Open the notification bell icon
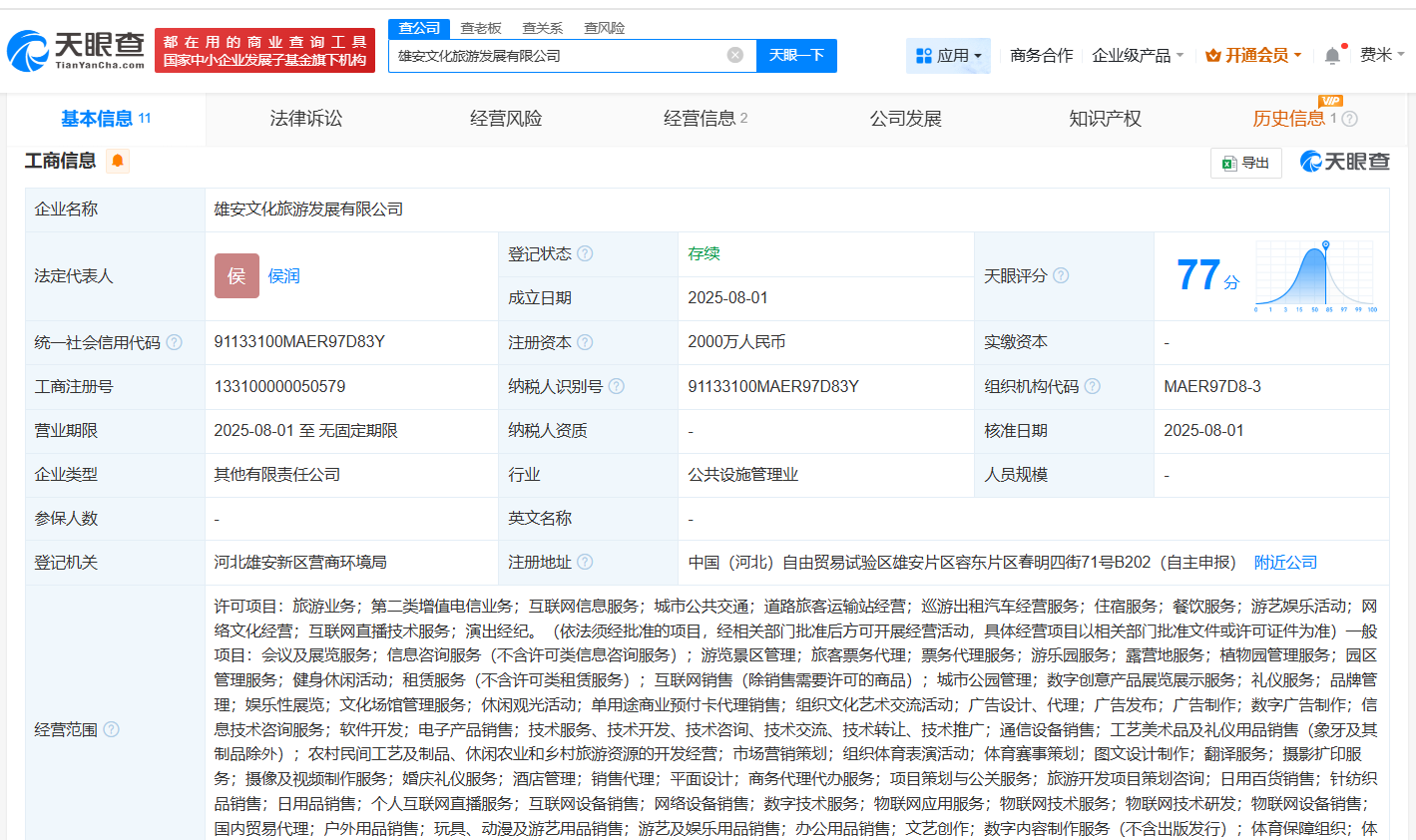 pos(1332,56)
